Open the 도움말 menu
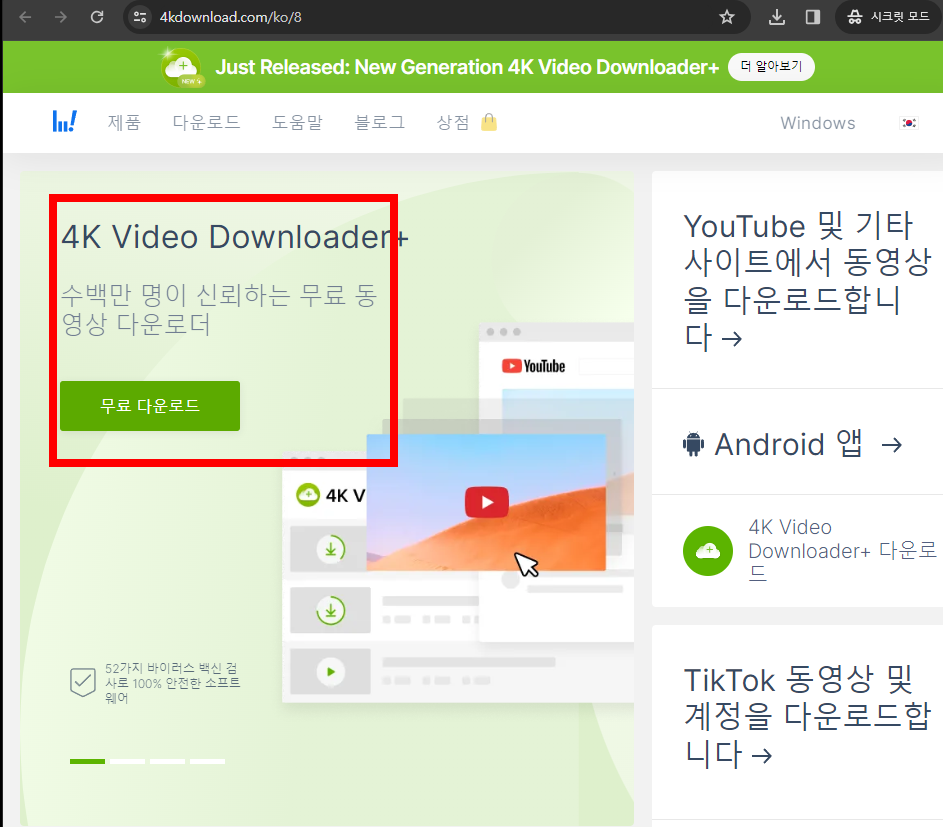The width and height of the screenshot is (943, 827). [x=297, y=123]
